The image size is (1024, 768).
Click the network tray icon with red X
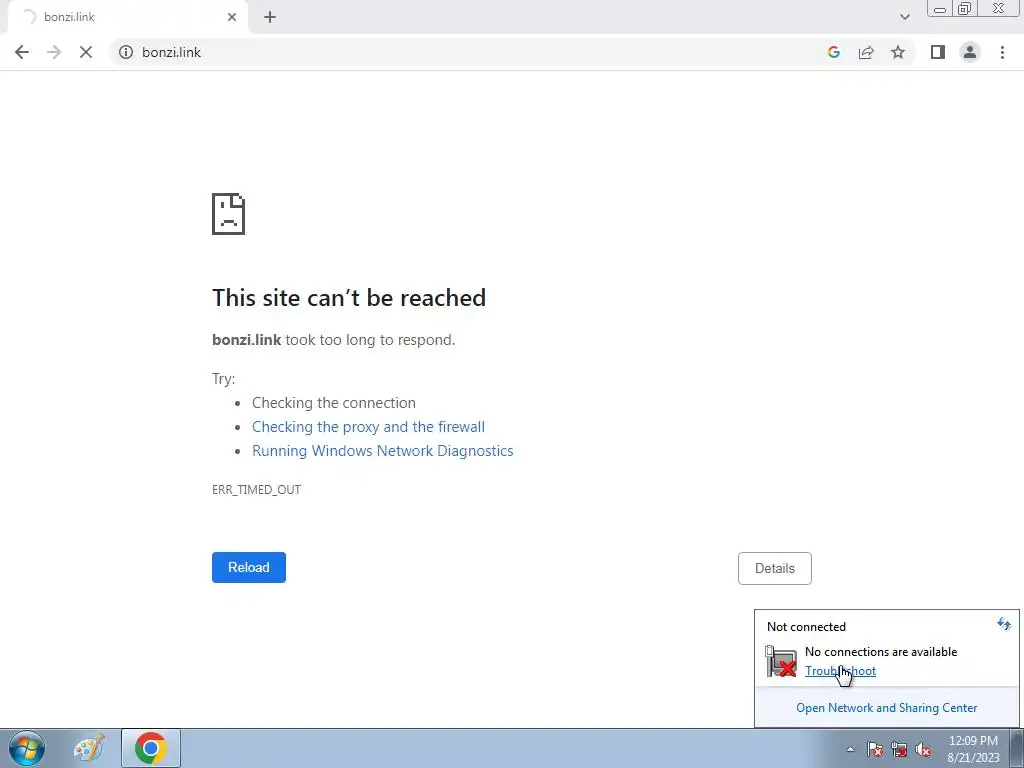click(x=899, y=749)
